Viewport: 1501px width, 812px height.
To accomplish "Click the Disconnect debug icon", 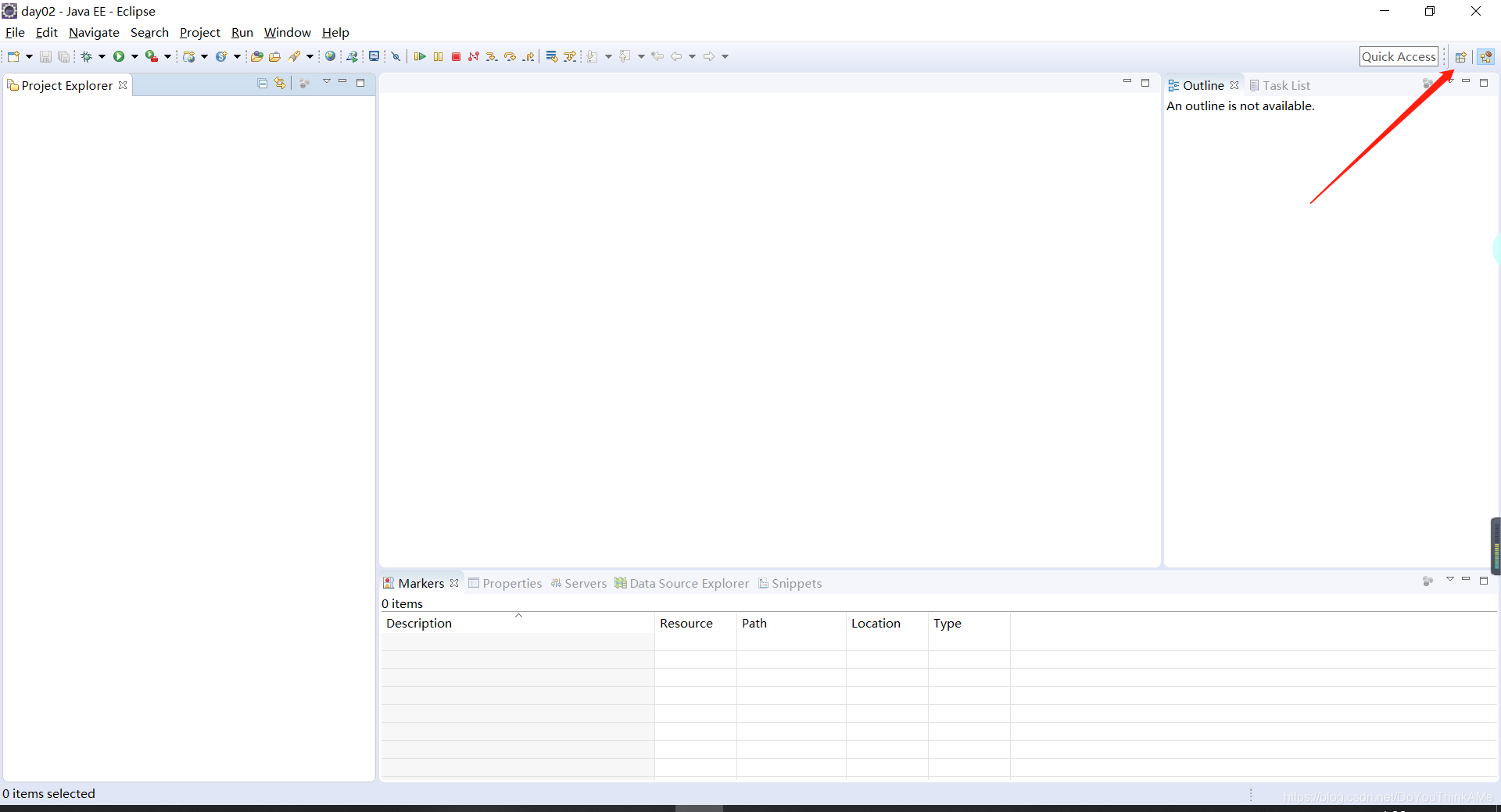I will point(474,56).
